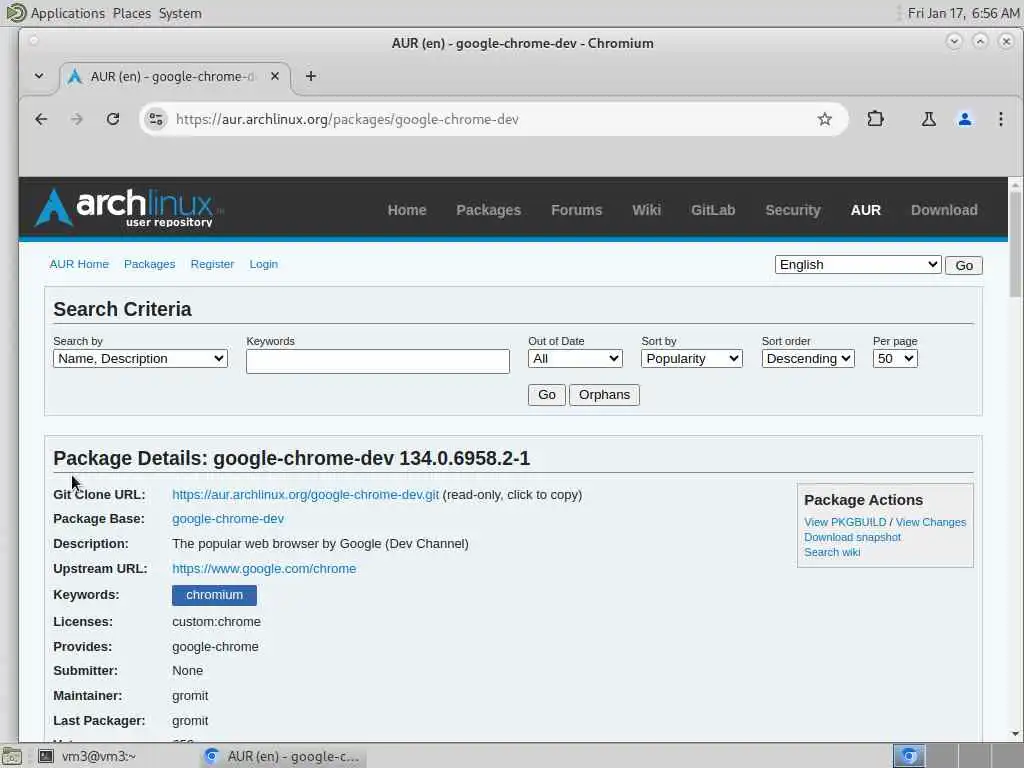Click View PKGBUILD link
This screenshot has height=768, width=1024.
click(845, 522)
